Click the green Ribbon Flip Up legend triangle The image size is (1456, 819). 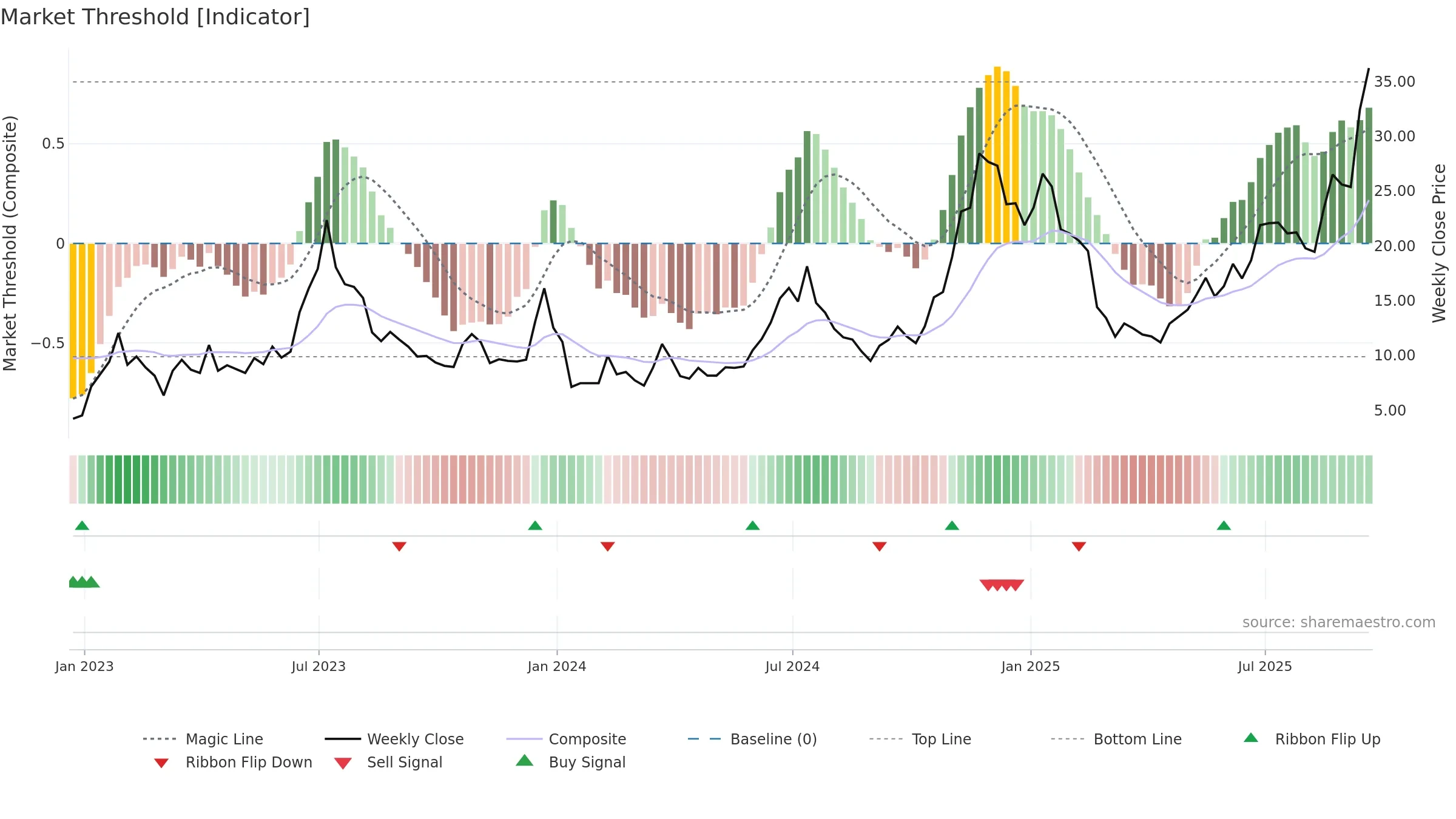pos(1251,738)
